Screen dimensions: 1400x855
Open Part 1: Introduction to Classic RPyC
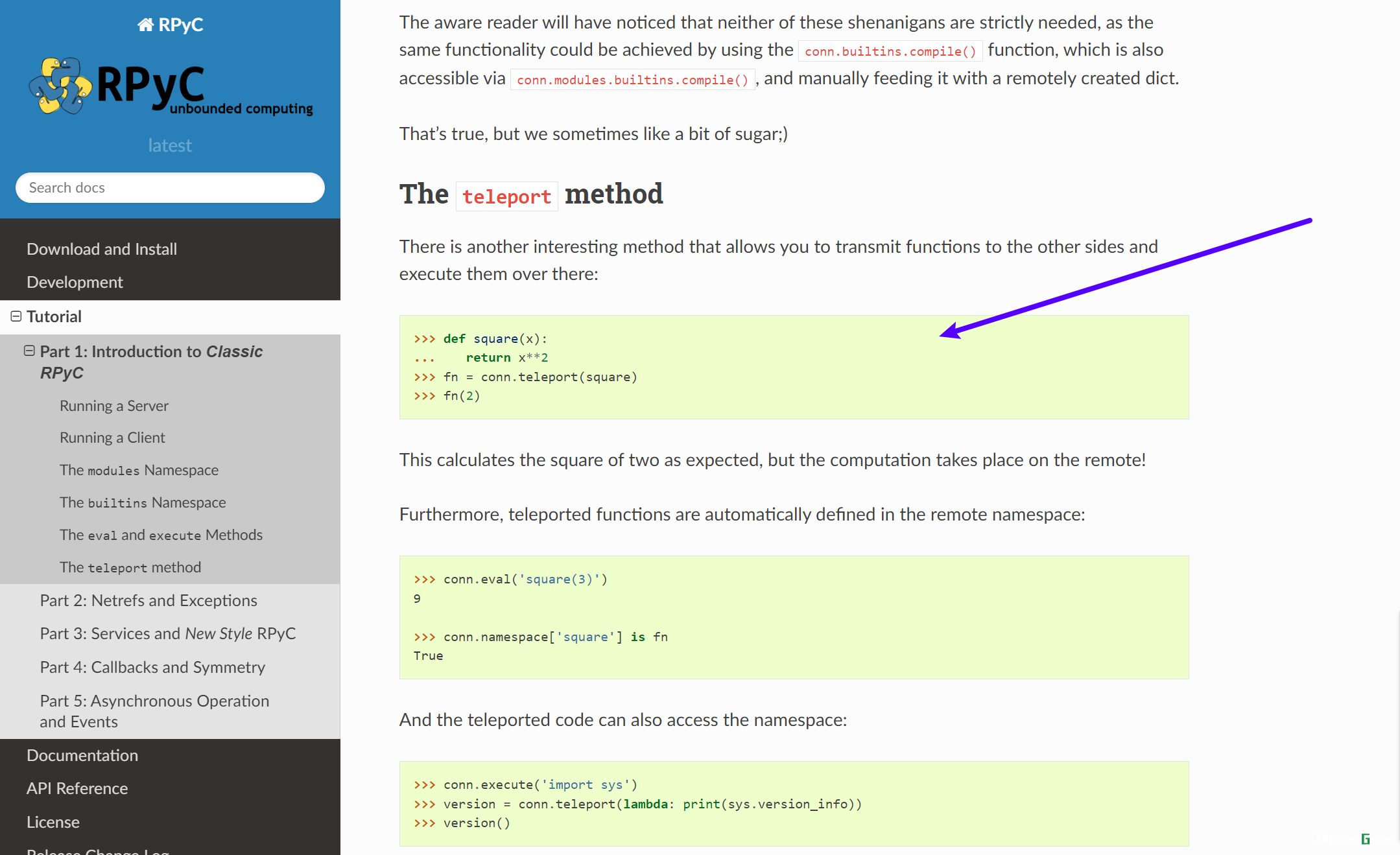(x=151, y=362)
